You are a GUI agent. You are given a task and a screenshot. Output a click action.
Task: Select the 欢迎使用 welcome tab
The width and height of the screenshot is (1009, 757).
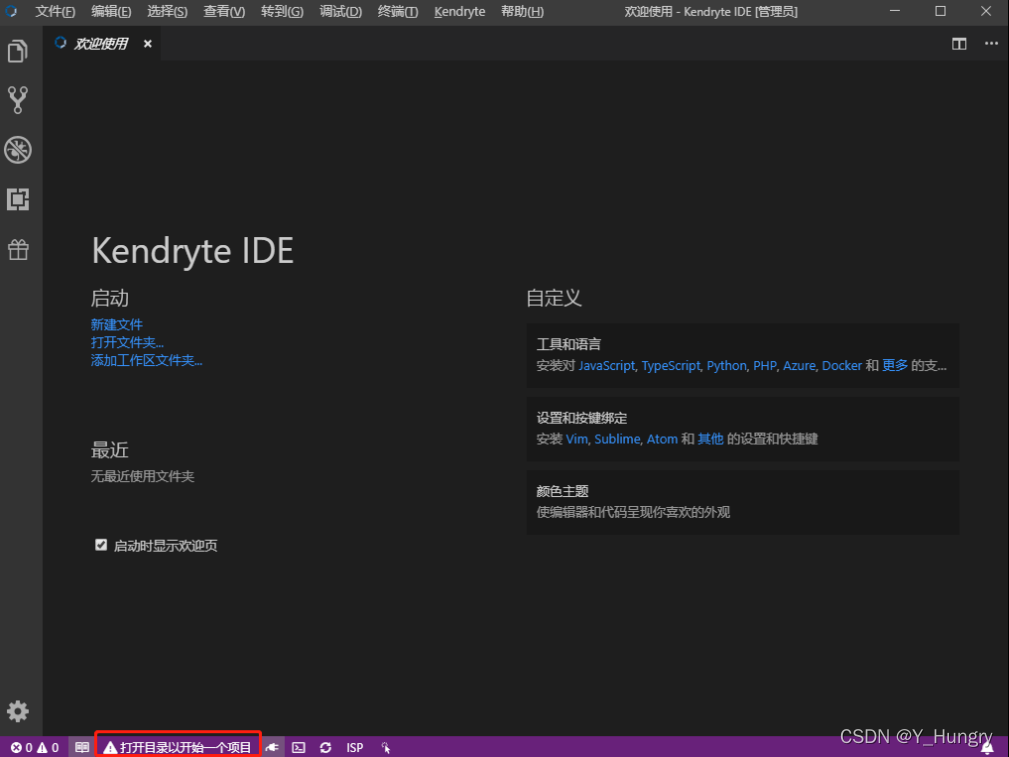(102, 43)
